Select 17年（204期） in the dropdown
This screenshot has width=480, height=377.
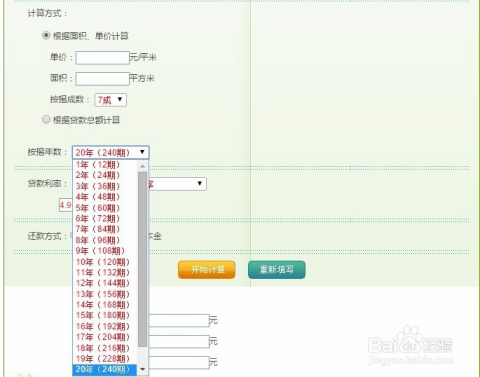tap(105, 337)
